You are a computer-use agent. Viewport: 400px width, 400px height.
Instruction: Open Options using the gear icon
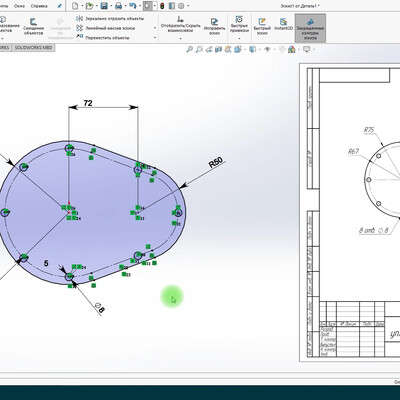click(181, 6)
